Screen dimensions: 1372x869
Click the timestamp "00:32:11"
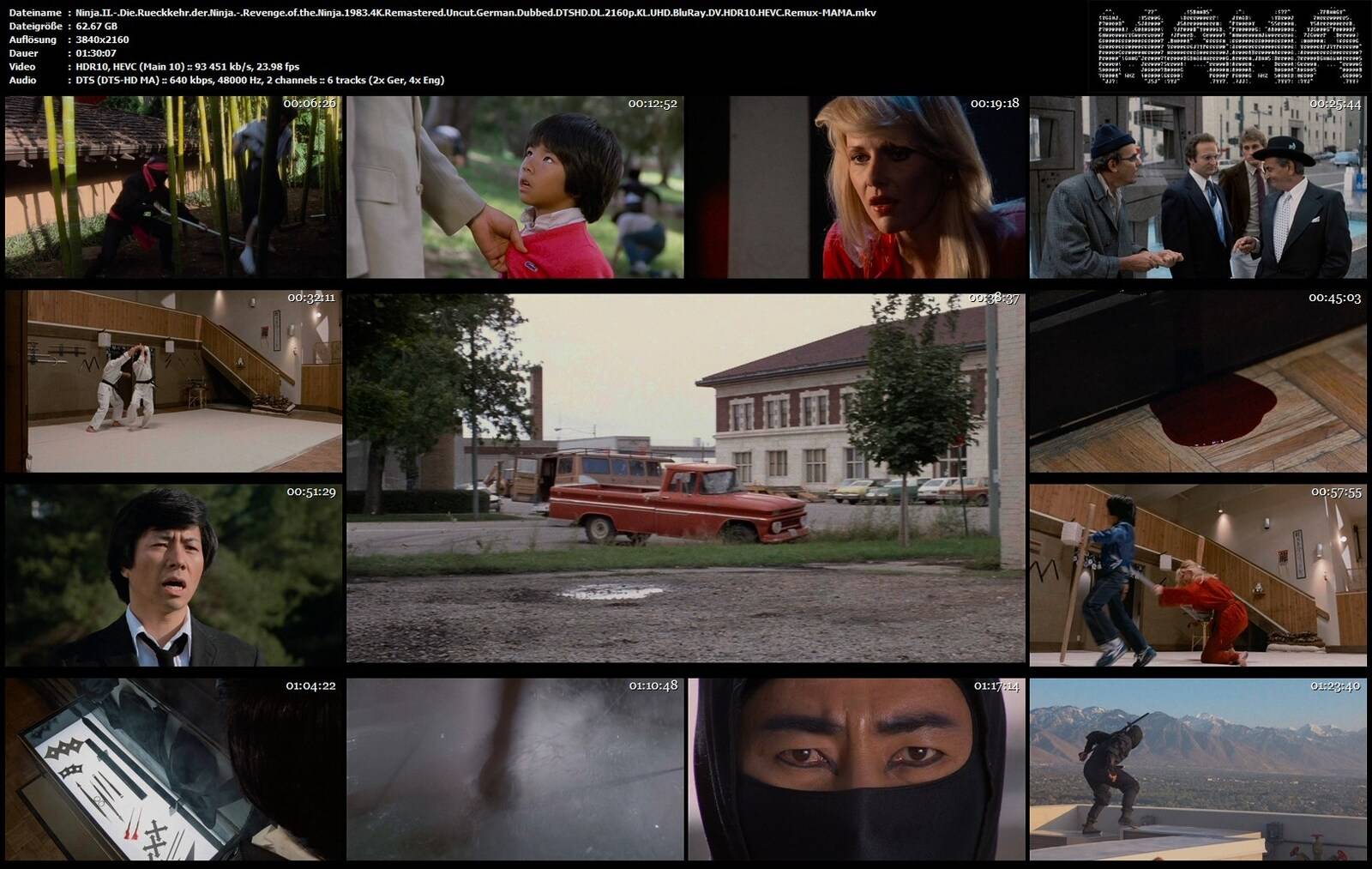pyautogui.click(x=311, y=298)
